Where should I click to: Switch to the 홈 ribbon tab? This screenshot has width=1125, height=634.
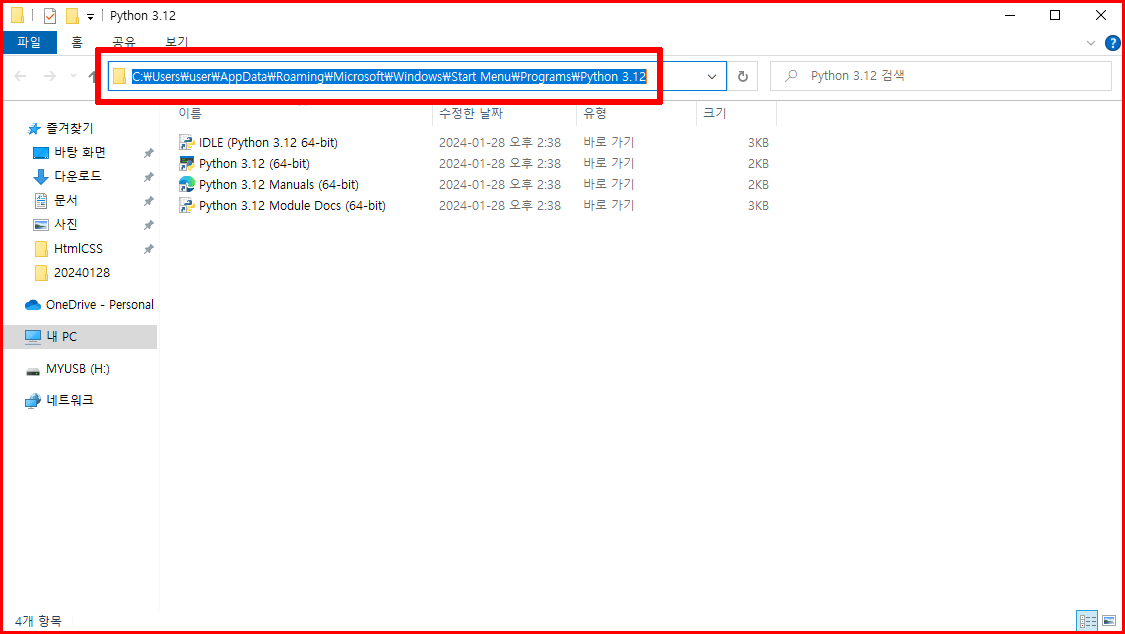click(77, 42)
